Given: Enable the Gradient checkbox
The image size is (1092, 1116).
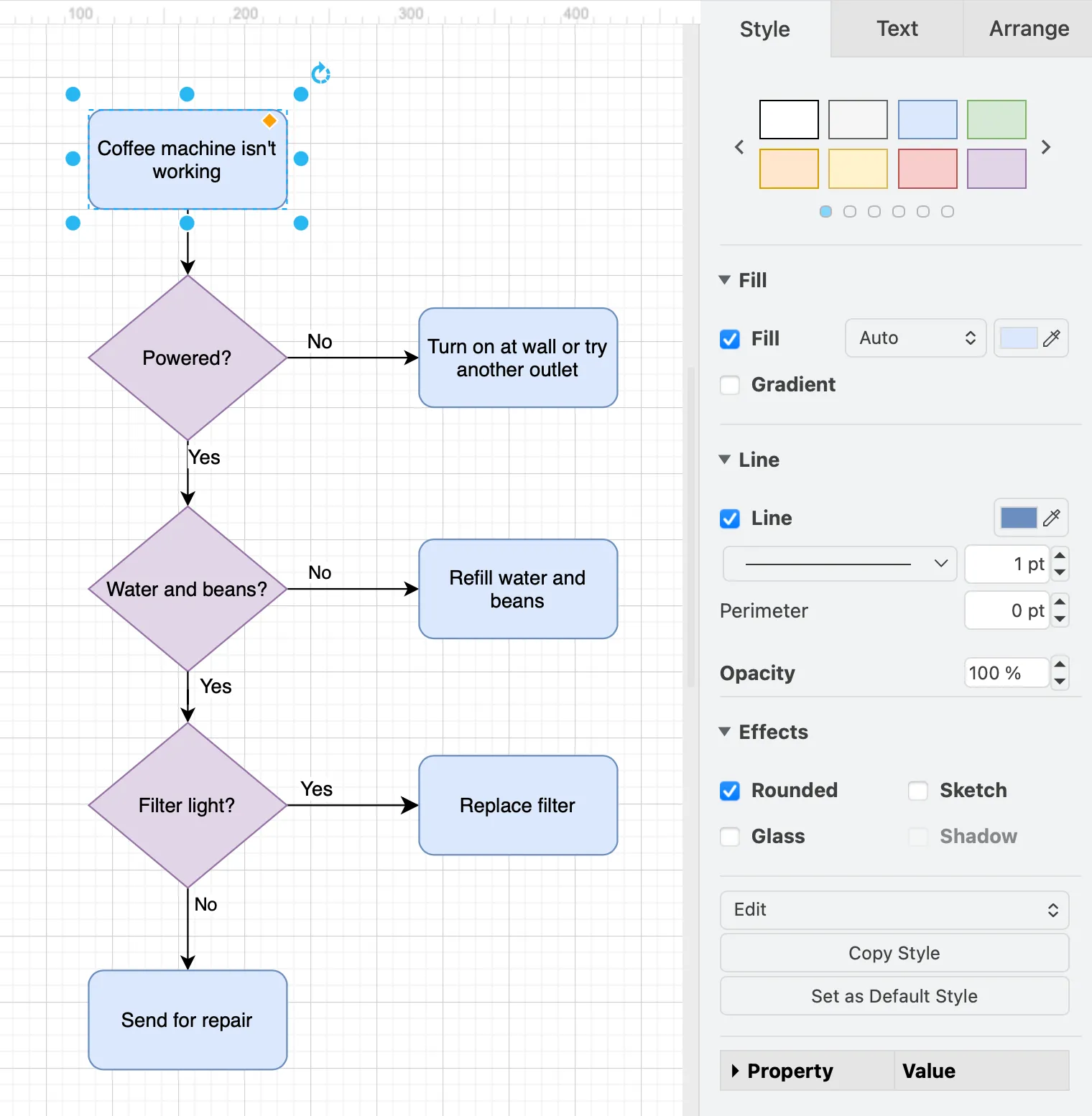Looking at the screenshot, I should click(x=730, y=385).
